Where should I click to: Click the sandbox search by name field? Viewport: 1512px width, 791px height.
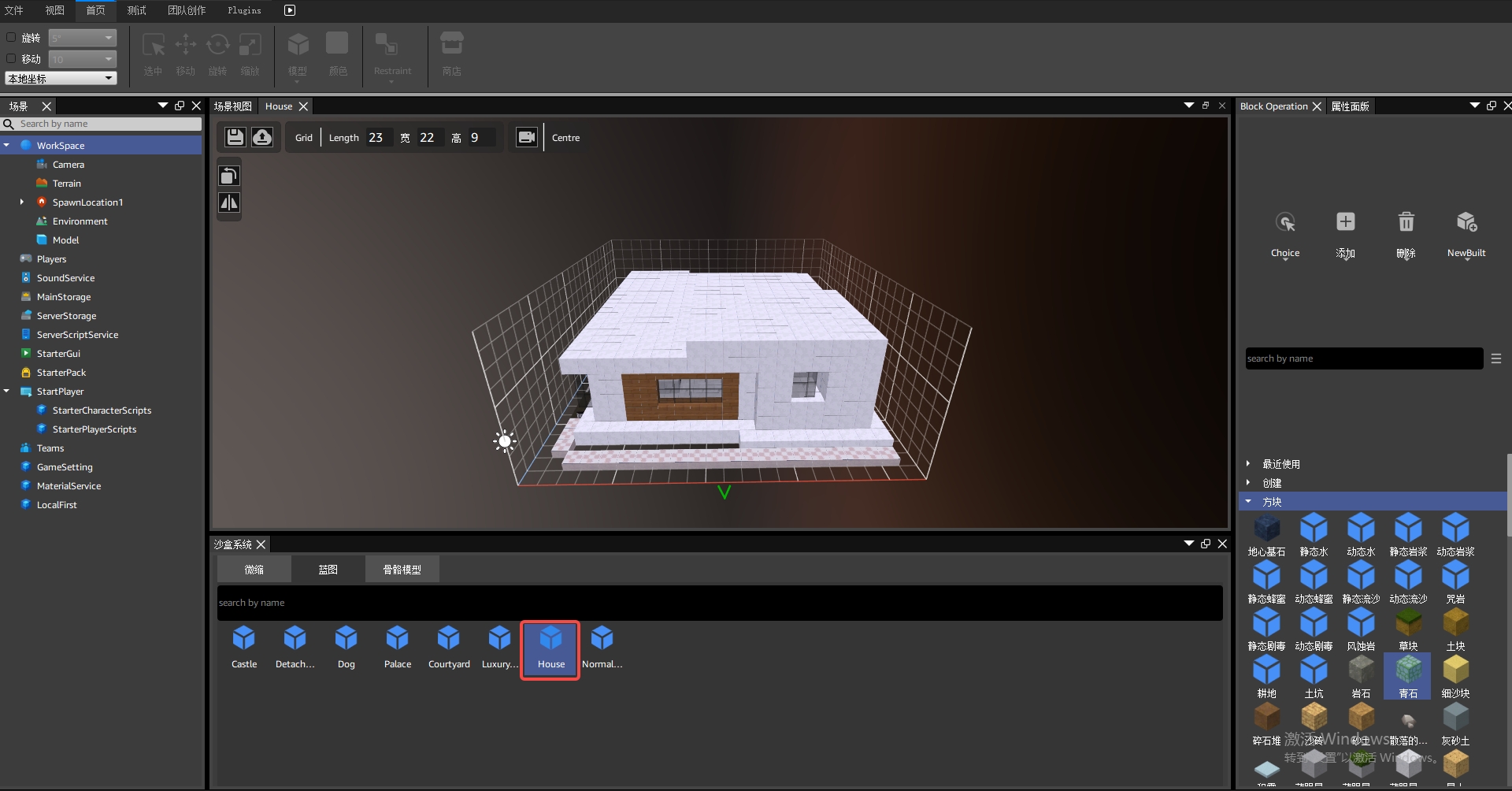coord(720,603)
